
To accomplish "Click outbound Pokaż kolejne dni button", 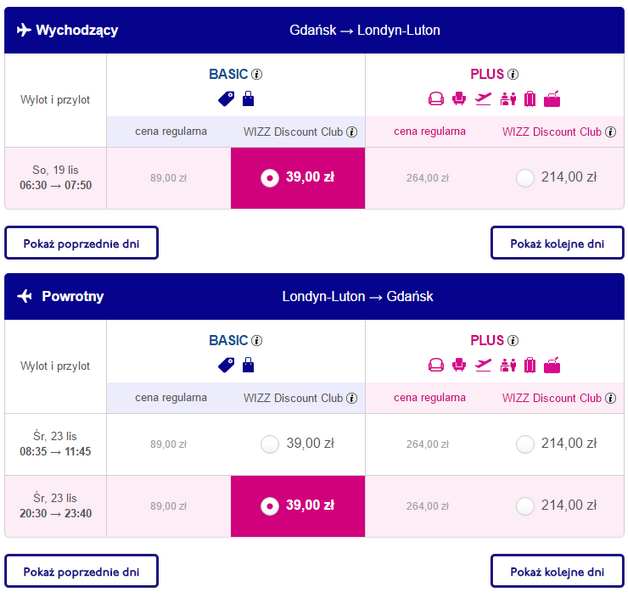I will (557, 242).
